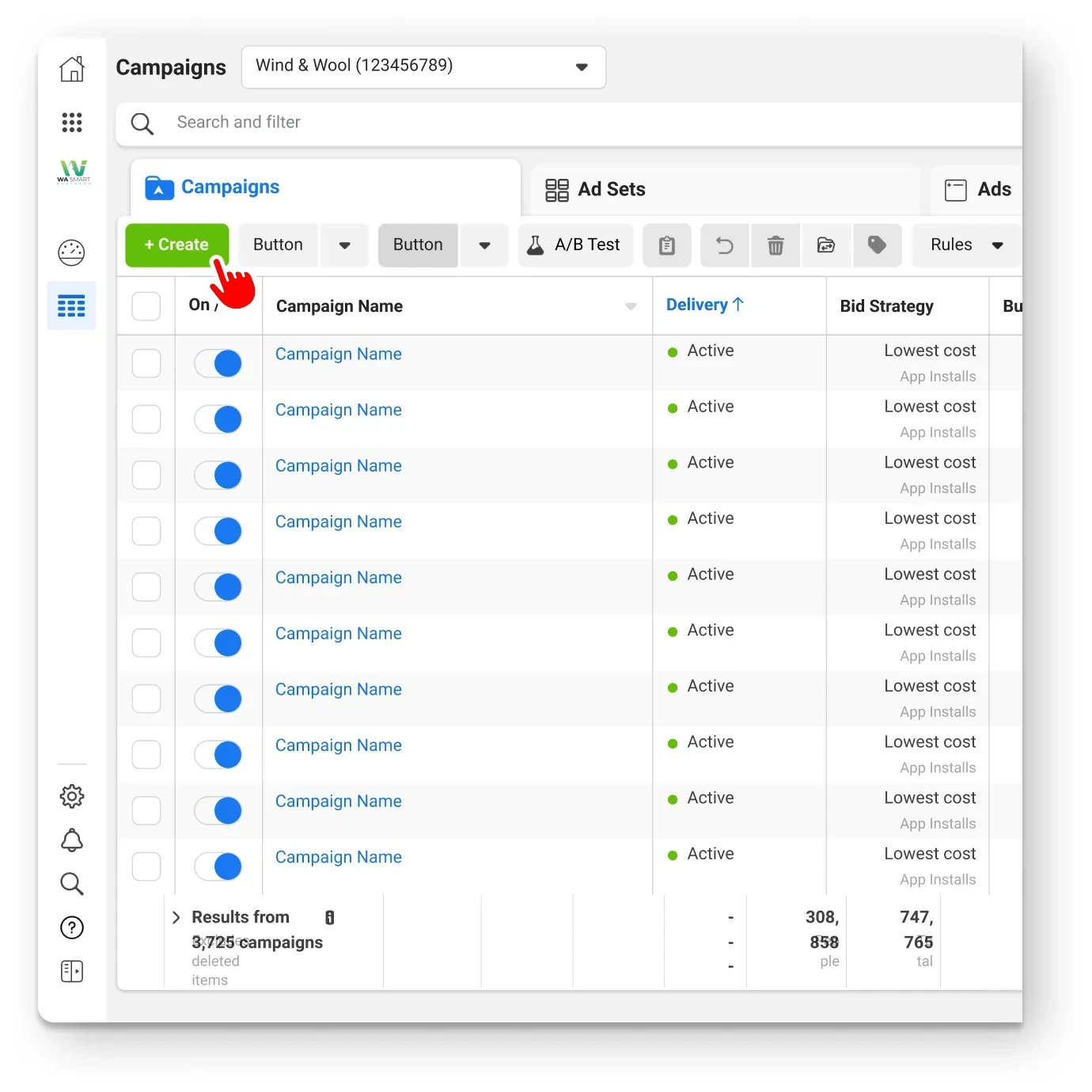Click the first white Button
The image size is (1092, 1092).
(x=278, y=245)
